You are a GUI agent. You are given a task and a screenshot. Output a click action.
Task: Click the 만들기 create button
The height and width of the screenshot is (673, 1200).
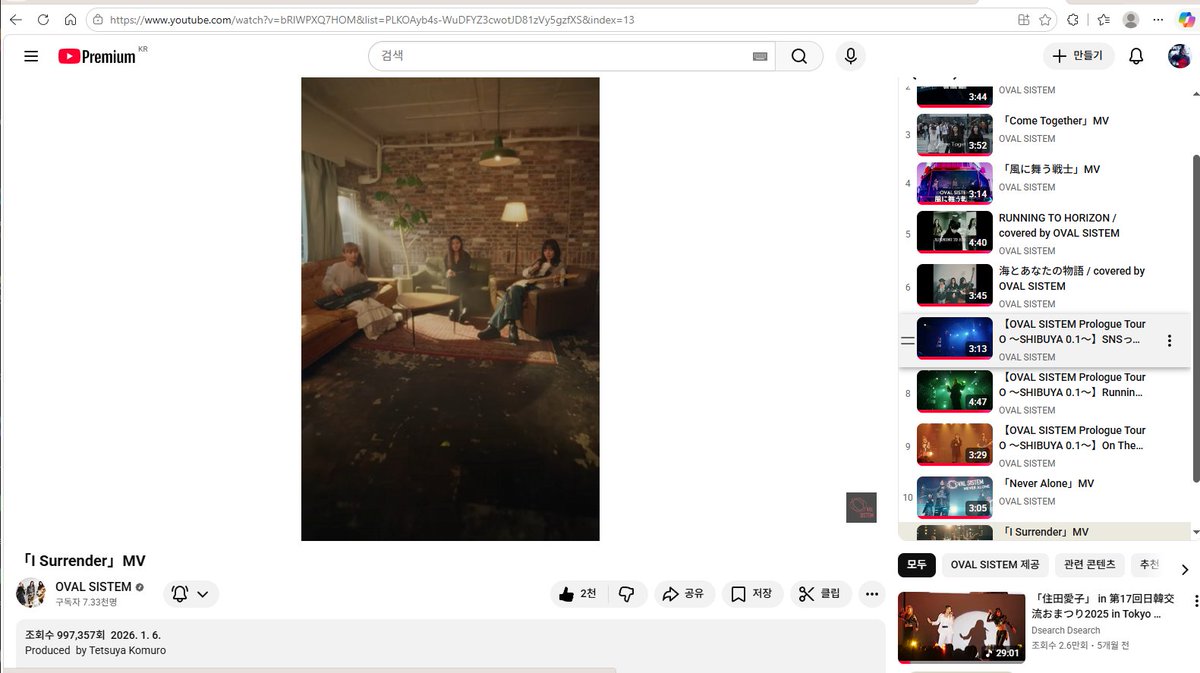point(1078,56)
